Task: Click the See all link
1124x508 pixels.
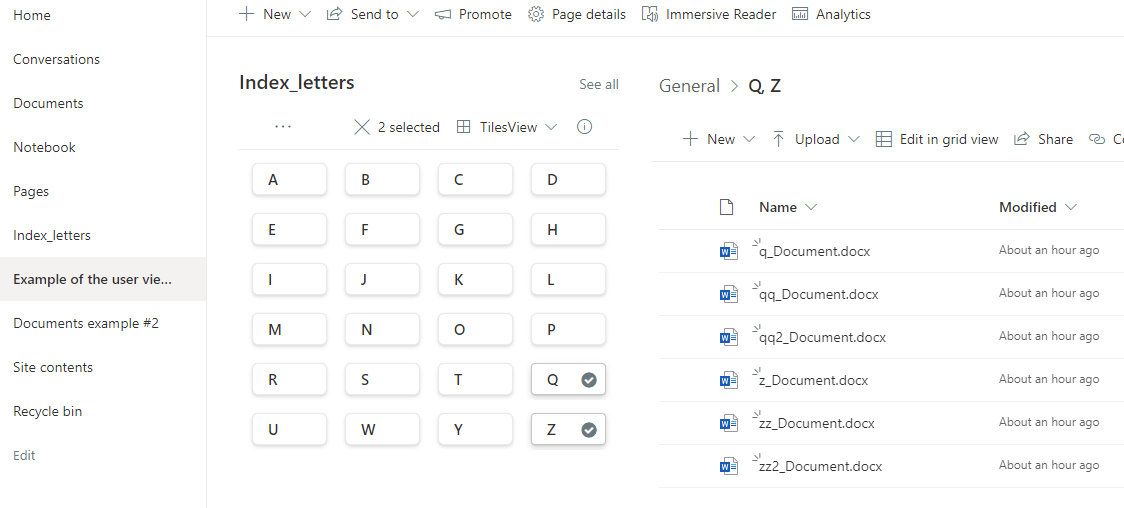Action: pyautogui.click(x=599, y=85)
